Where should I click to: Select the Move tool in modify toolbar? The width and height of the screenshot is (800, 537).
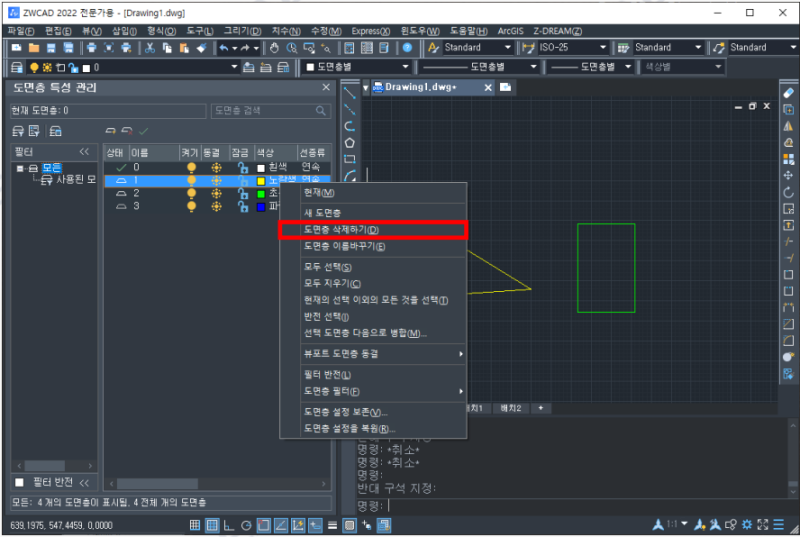click(x=788, y=175)
